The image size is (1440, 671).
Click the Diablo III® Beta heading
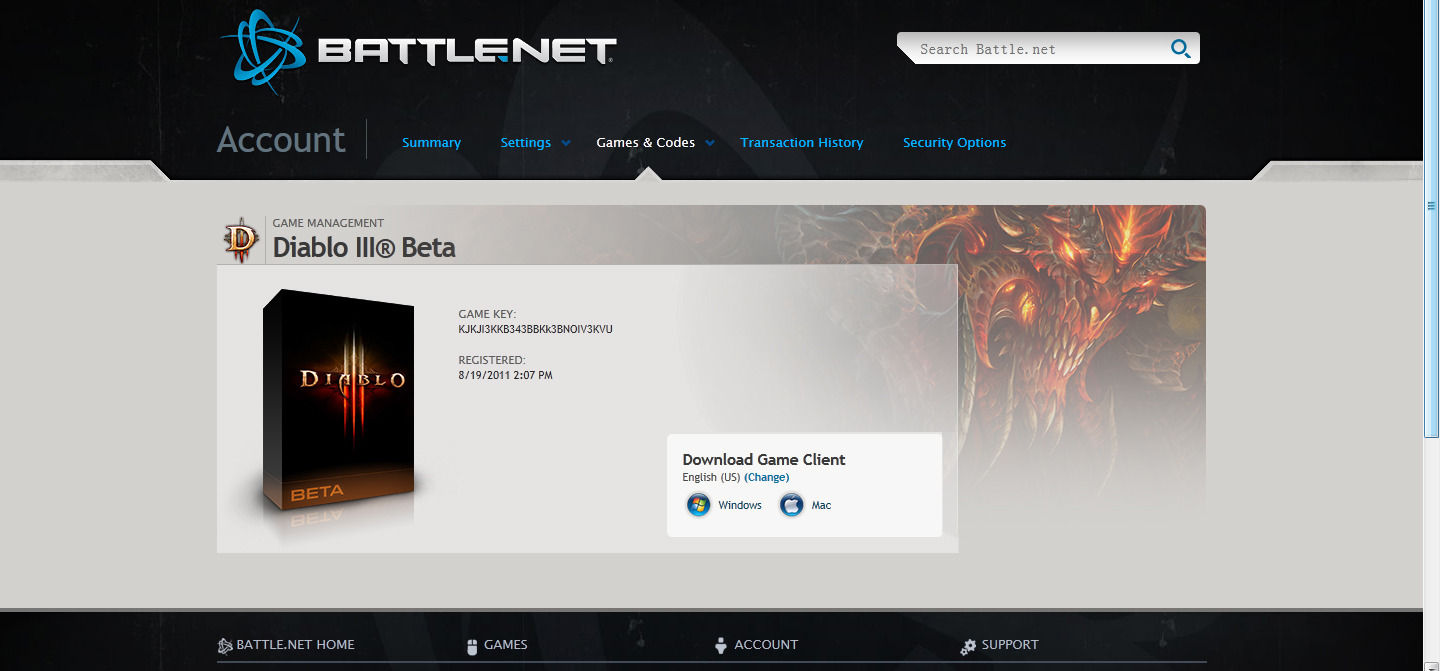click(364, 247)
